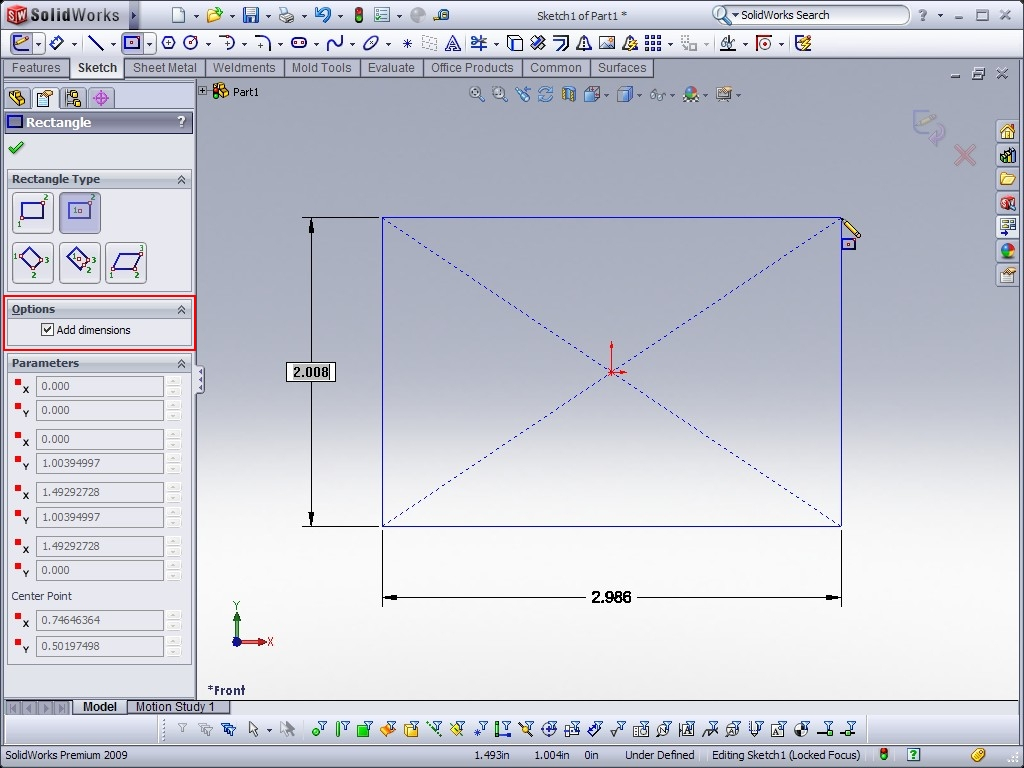Select Center Rectangle type in the panel
Image resolution: width=1024 pixels, height=768 pixels.
(79, 212)
